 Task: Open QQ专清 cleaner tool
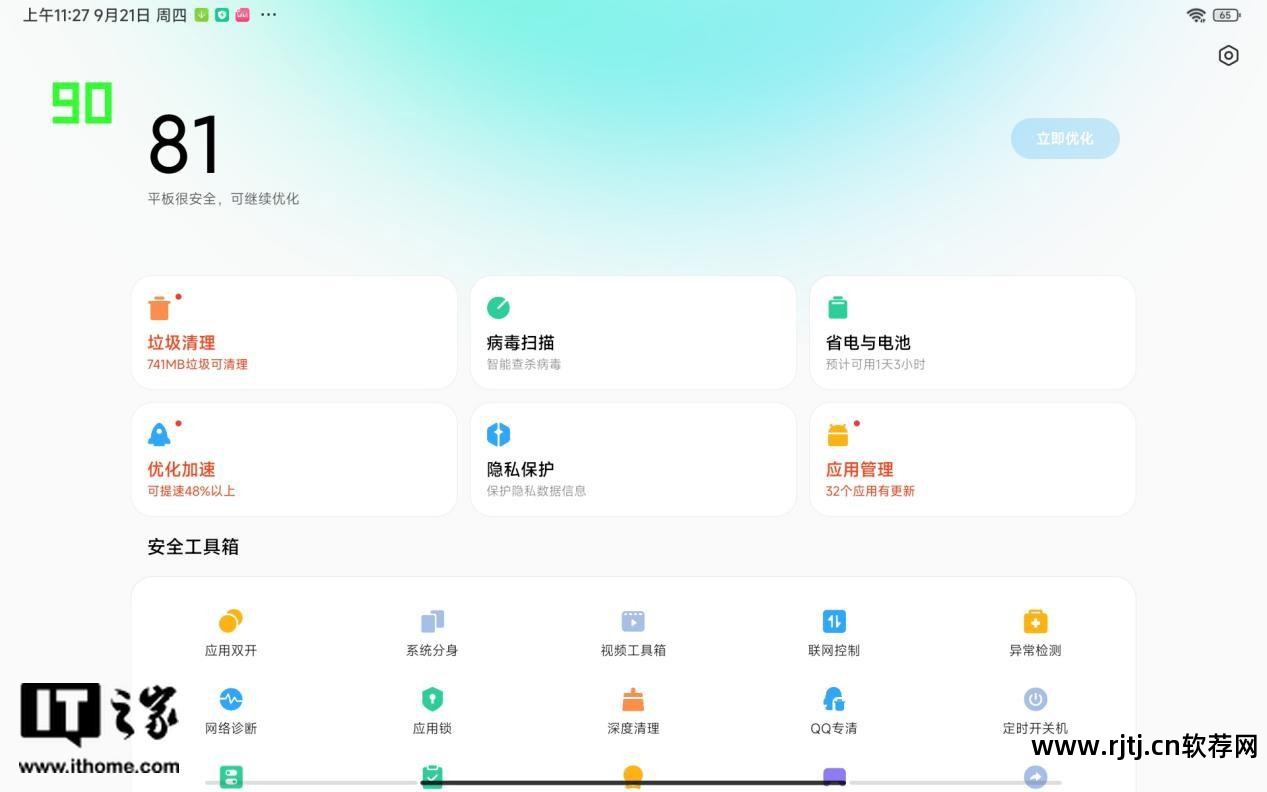(x=834, y=709)
